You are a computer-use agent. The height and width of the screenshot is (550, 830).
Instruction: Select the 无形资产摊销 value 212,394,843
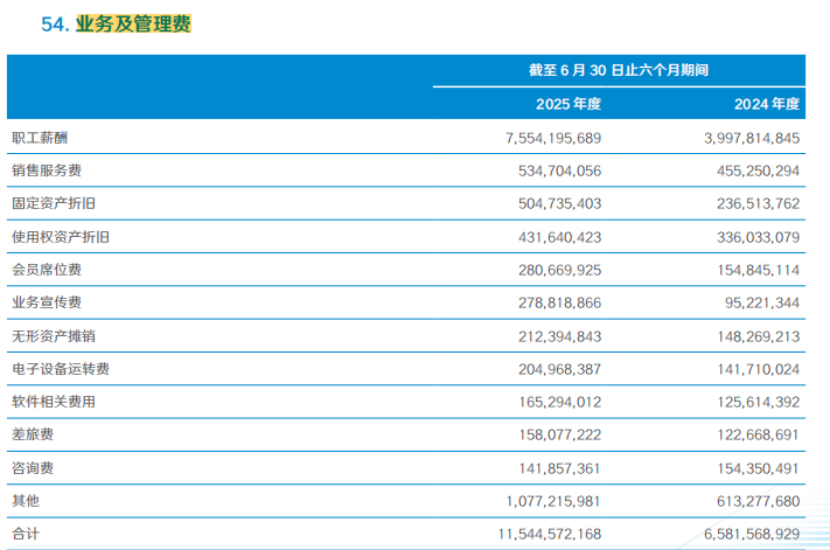(560, 337)
